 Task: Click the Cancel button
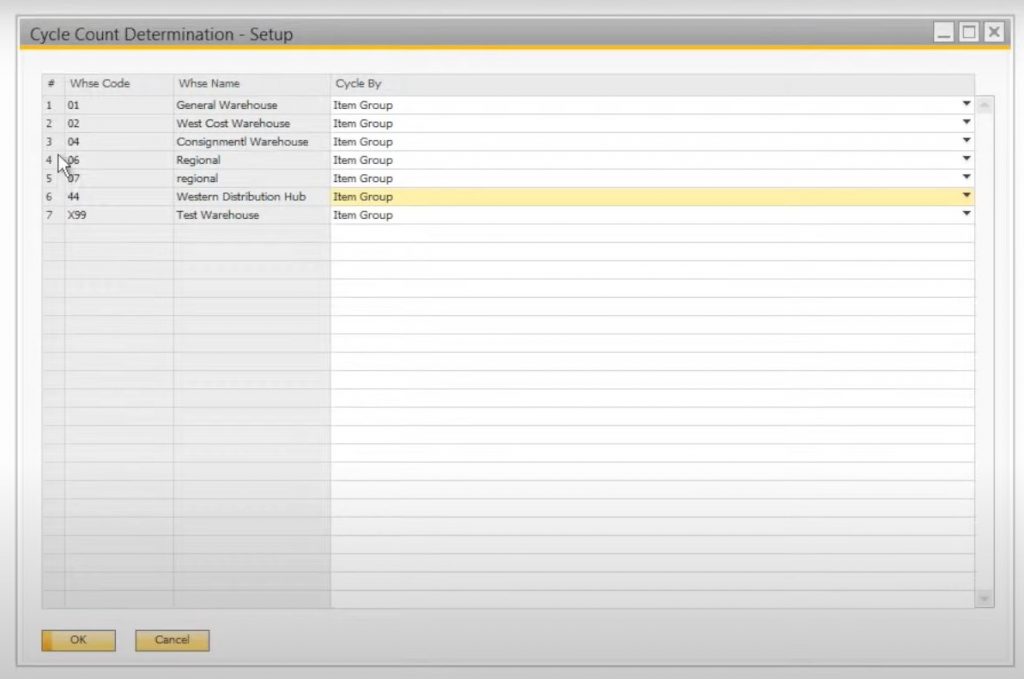coord(171,640)
